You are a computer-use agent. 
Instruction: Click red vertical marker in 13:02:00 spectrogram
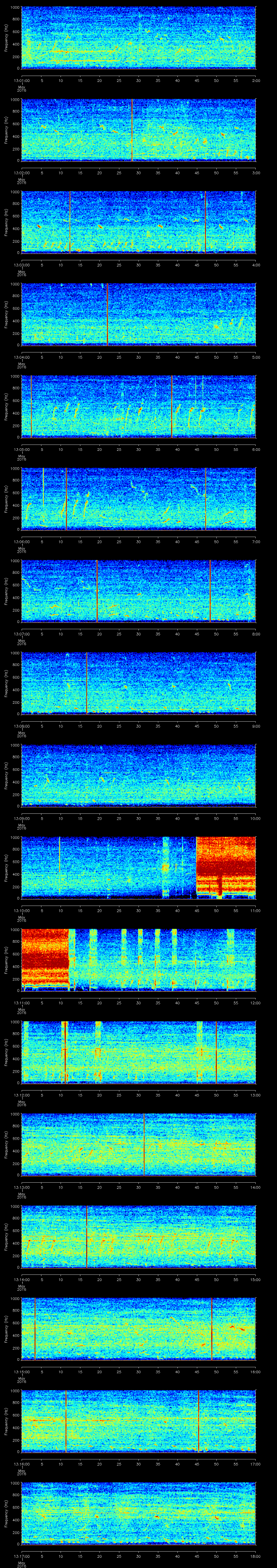(132, 130)
